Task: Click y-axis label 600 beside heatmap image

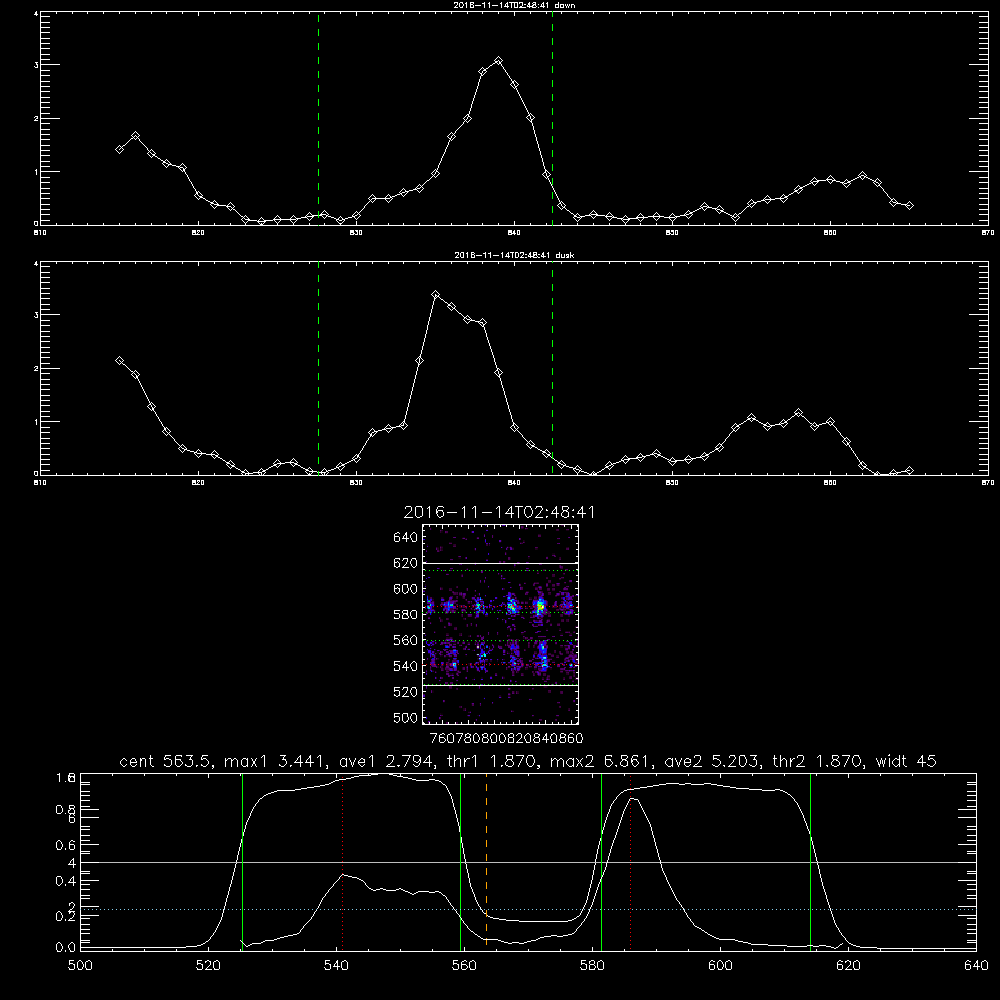Action: [x=406, y=589]
